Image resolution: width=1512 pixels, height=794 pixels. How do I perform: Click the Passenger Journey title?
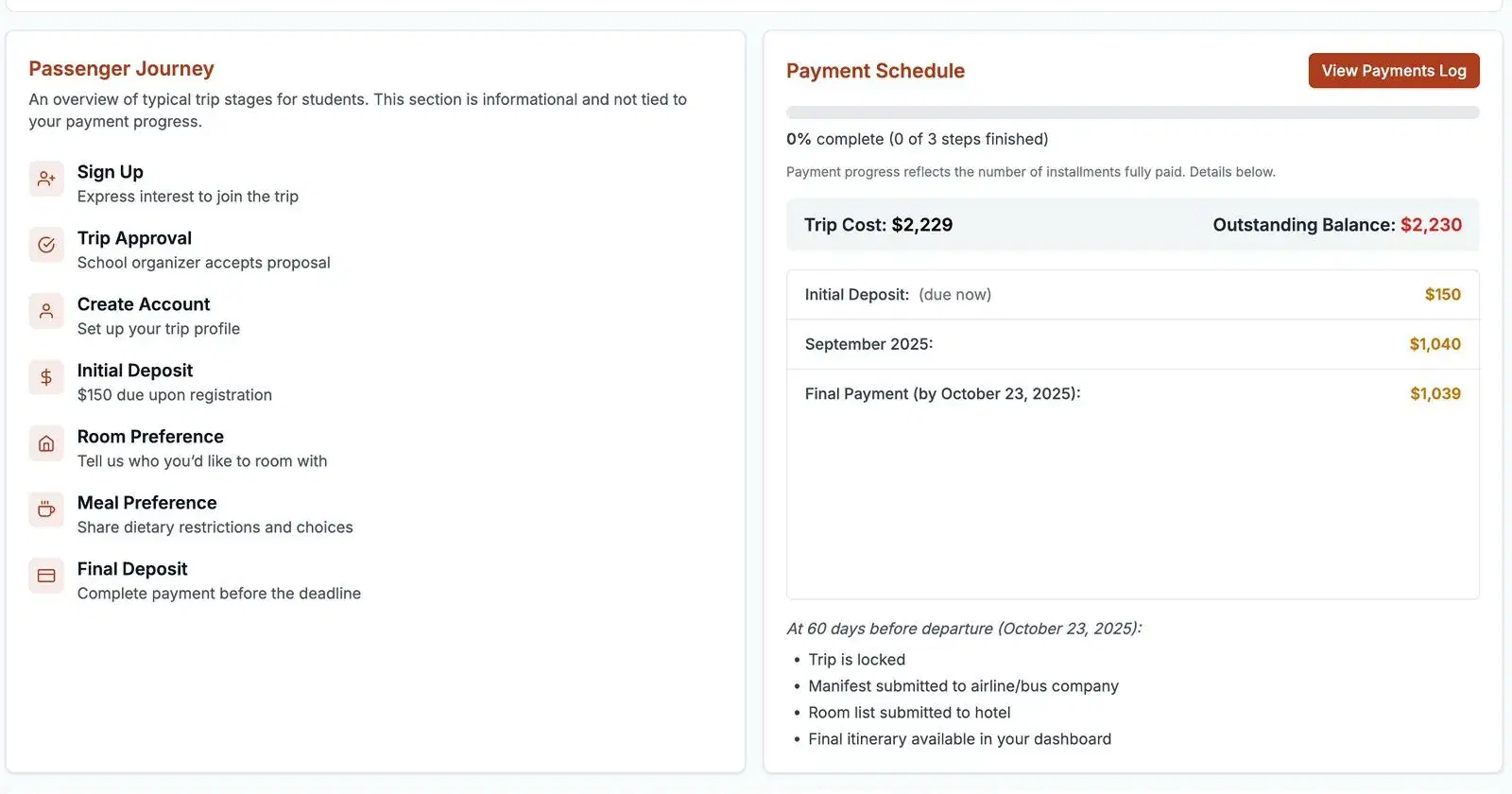click(x=121, y=68)
